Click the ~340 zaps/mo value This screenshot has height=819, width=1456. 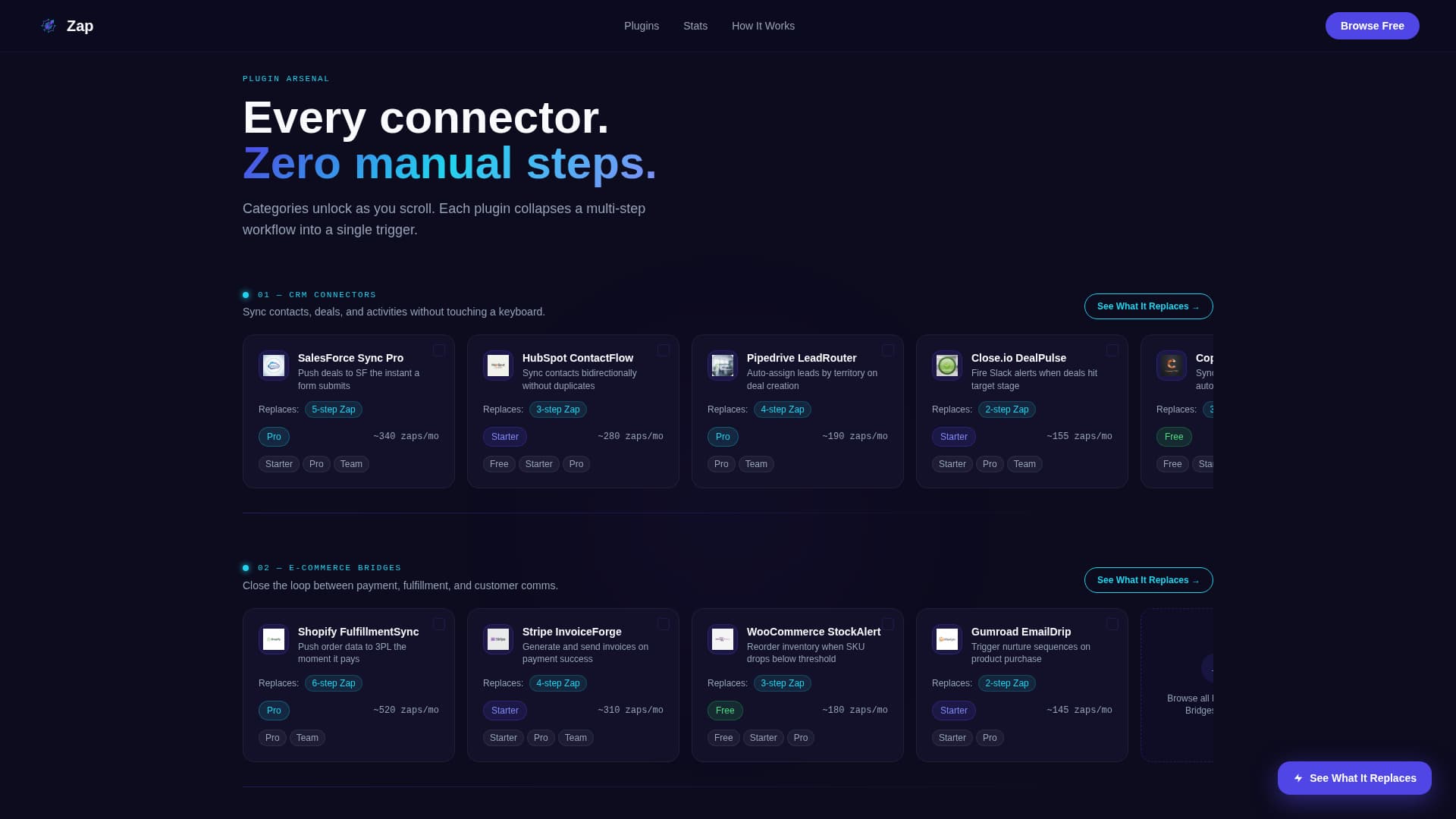[x=406, y=437]
